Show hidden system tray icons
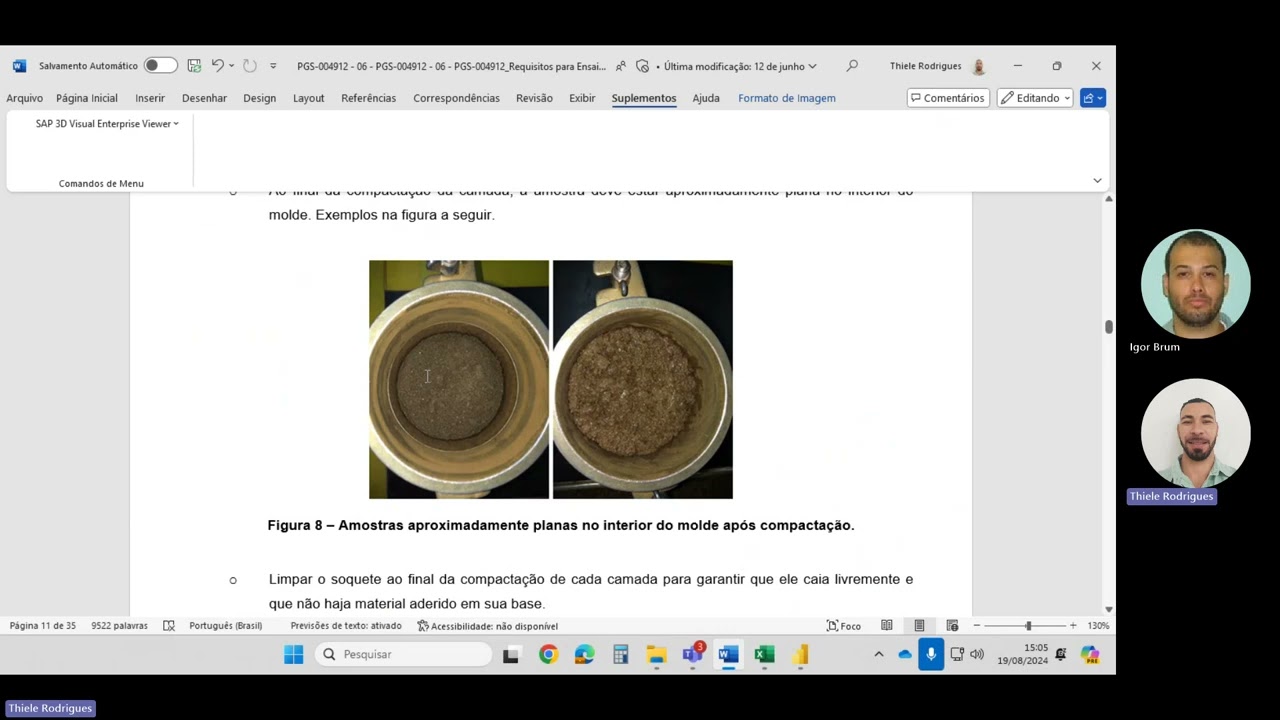1280x720 pixels. (x=879, y=655)
